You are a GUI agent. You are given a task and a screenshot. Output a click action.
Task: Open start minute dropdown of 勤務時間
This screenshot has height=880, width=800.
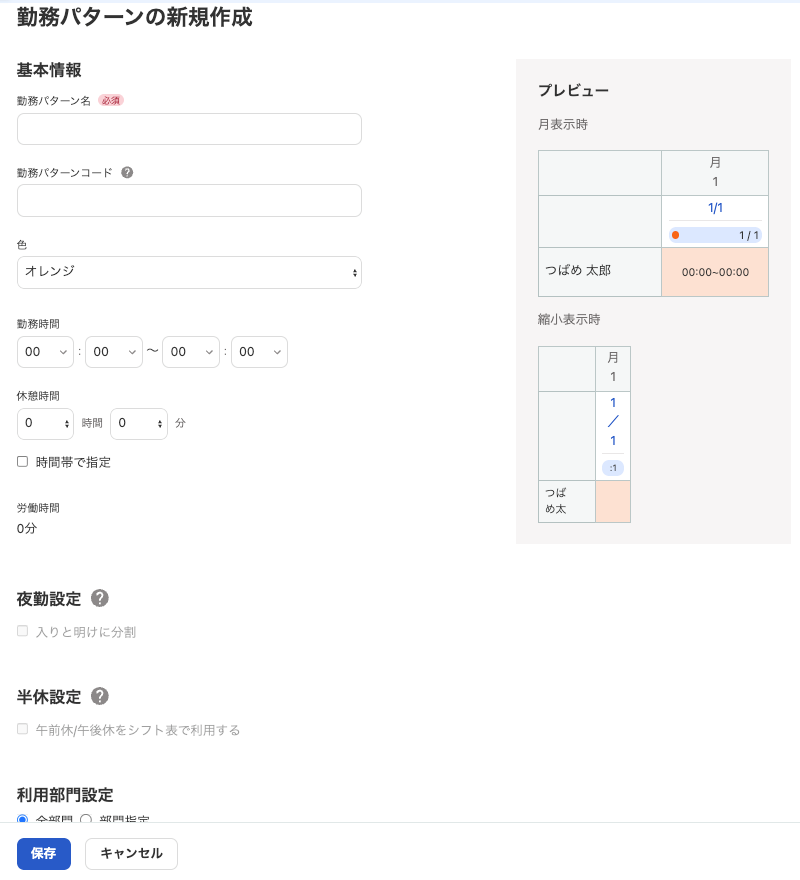click(x=114, y=352)
